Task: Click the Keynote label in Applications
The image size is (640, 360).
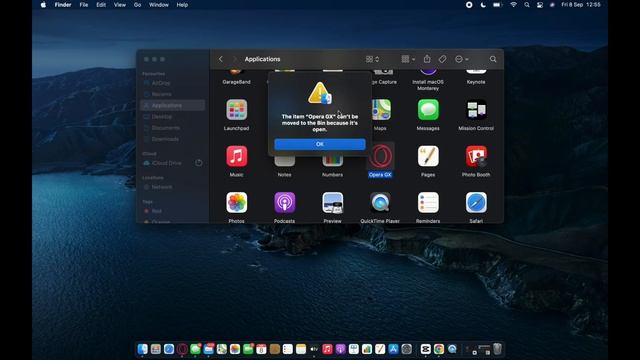Action: 476,82
